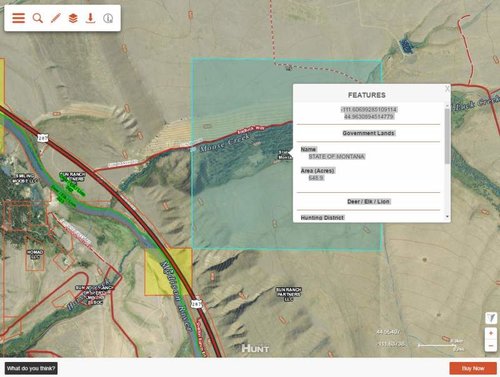Zoom out with the minus button
The width and height of the screenshot is (500, 377).
(x=491, y=346)
